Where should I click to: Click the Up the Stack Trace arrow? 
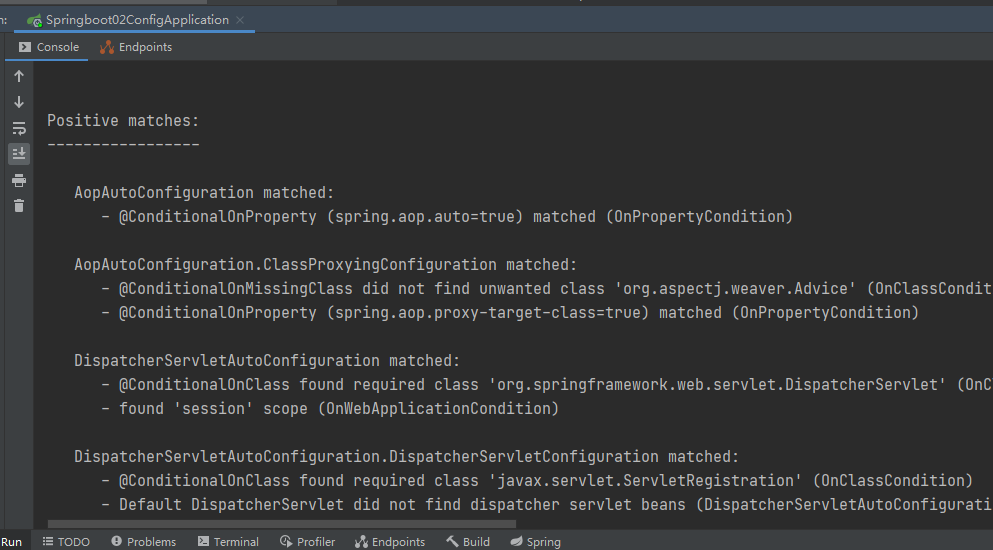click(19, 76)
